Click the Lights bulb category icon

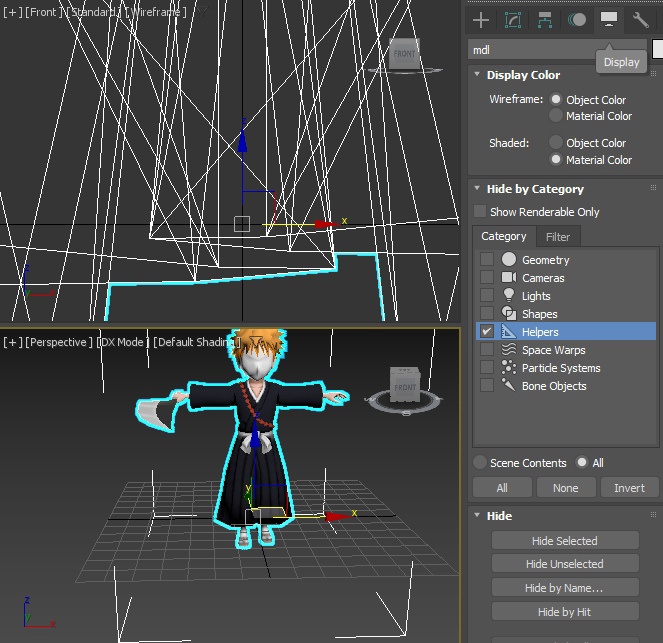click(x=509, y=295)
